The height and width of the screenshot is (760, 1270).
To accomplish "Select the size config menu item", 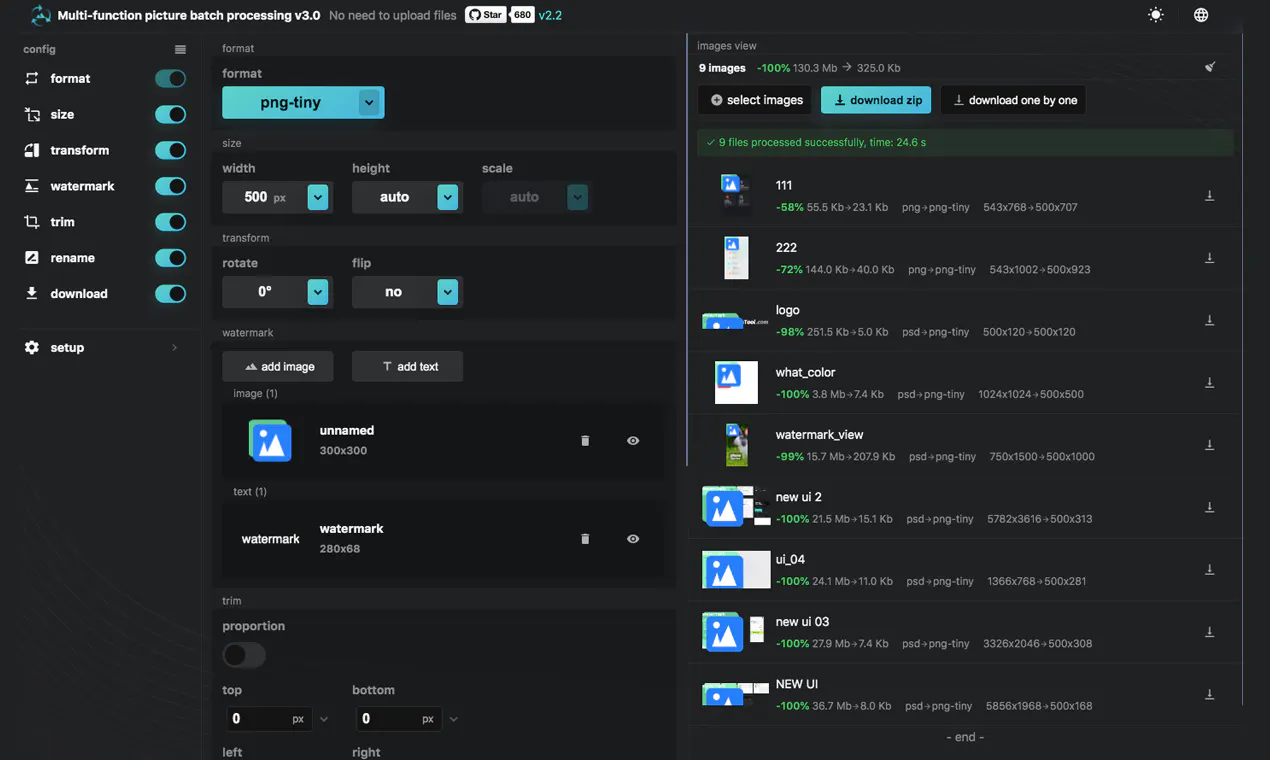I will [x=62, y=114].
